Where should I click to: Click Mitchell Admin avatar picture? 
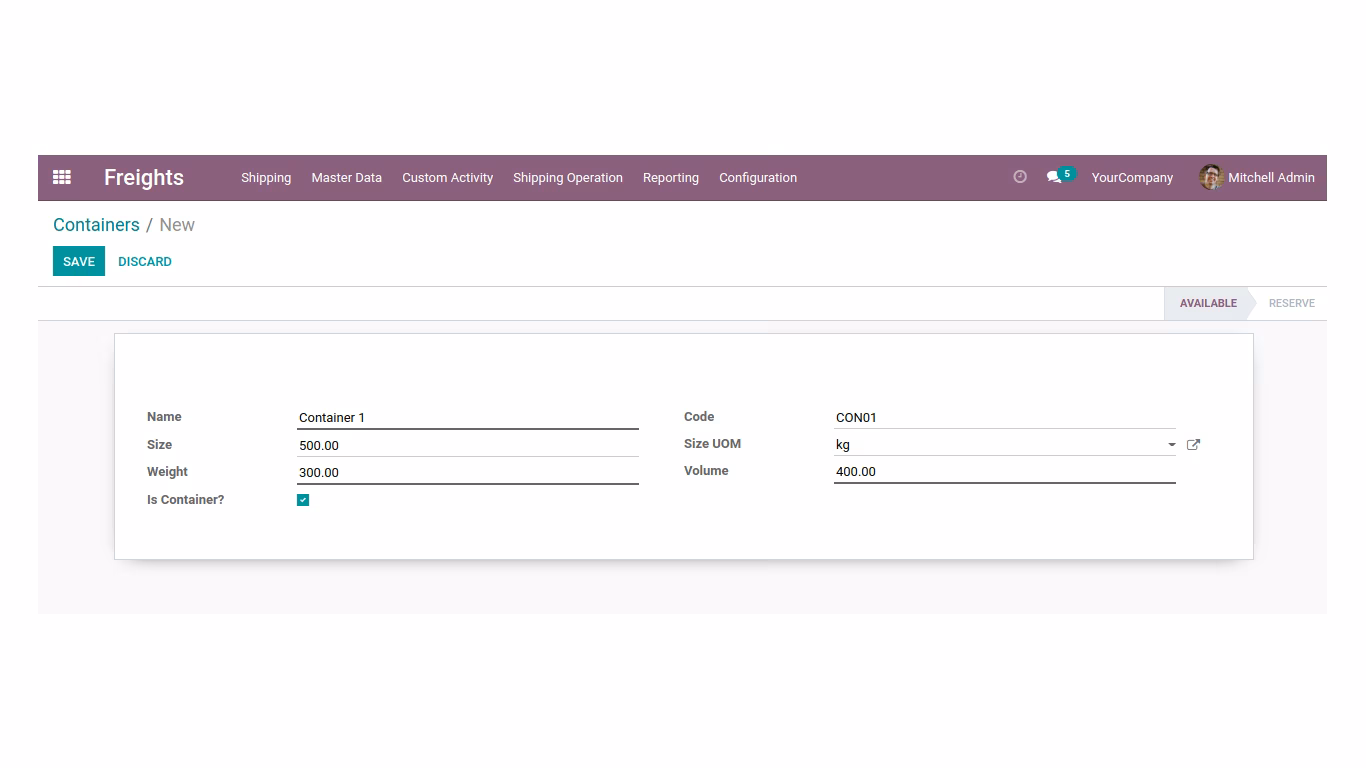[x=1211, y=177]
